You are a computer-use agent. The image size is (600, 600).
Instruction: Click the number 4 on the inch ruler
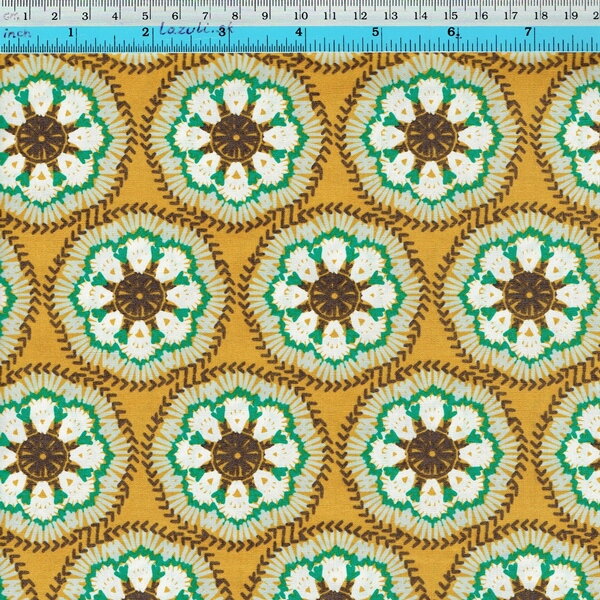point(298,32)
